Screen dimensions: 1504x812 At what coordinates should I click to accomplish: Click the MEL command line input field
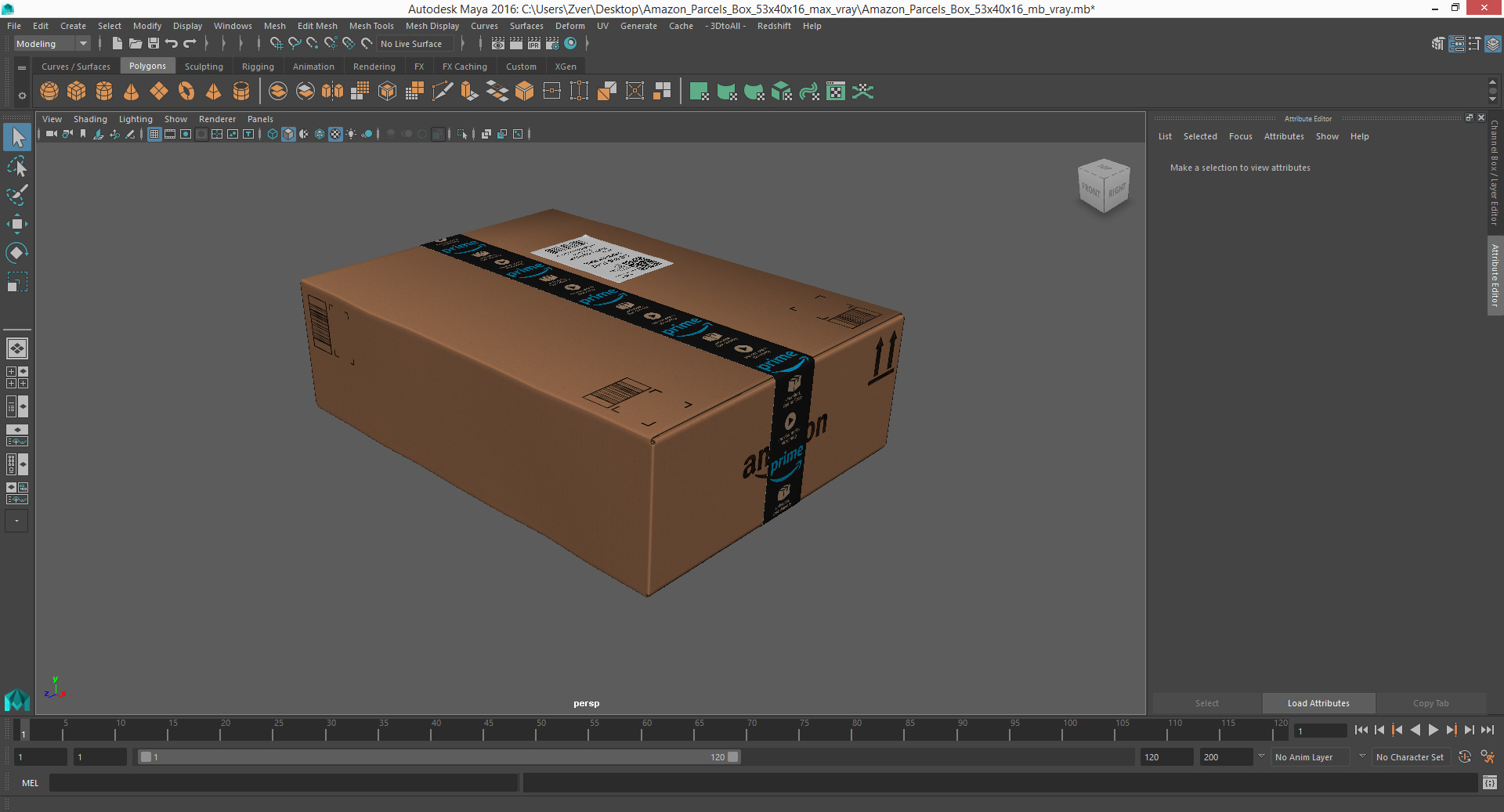(x=284, y=783)
